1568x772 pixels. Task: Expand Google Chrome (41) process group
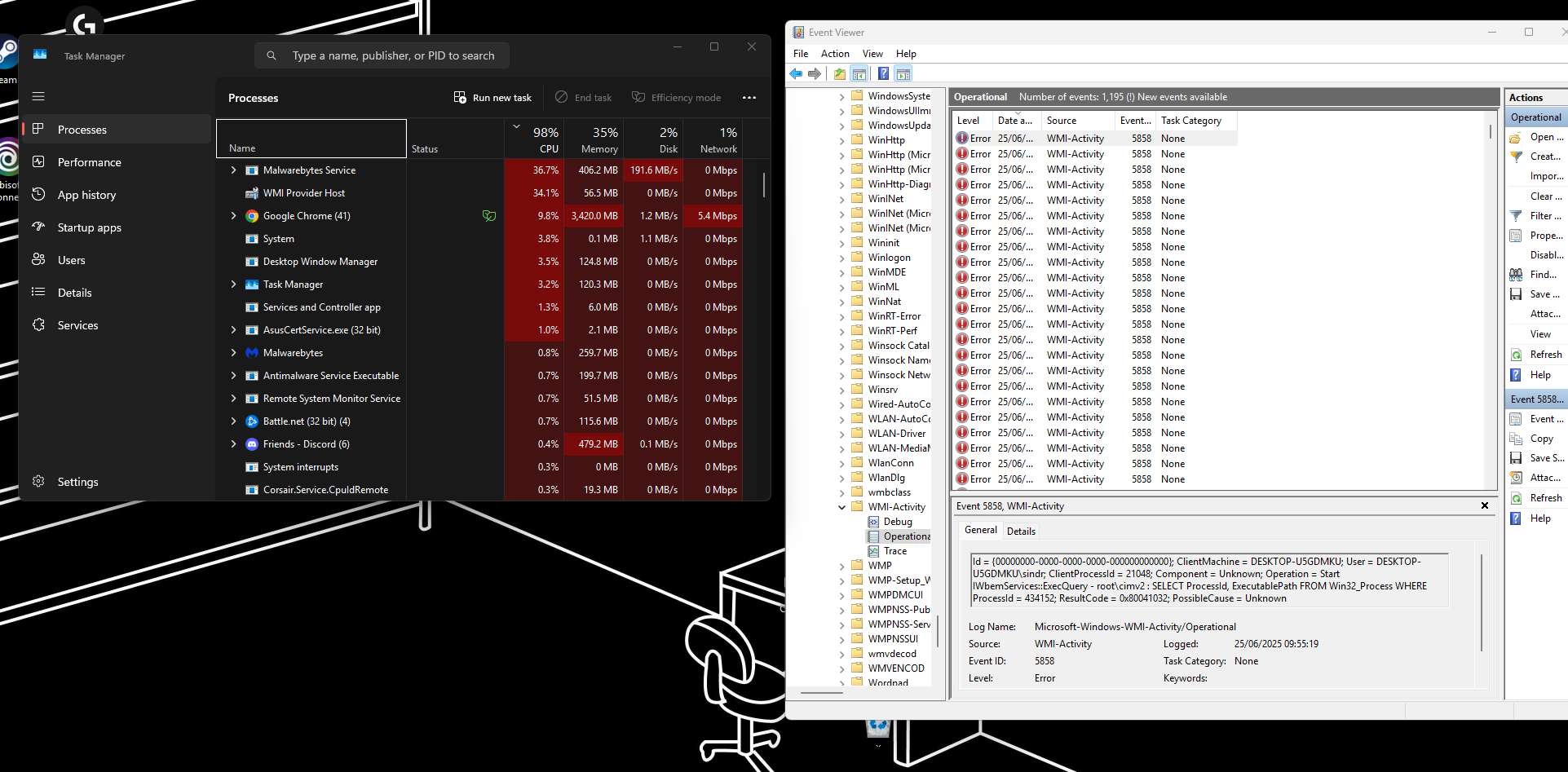click(233, 216)
